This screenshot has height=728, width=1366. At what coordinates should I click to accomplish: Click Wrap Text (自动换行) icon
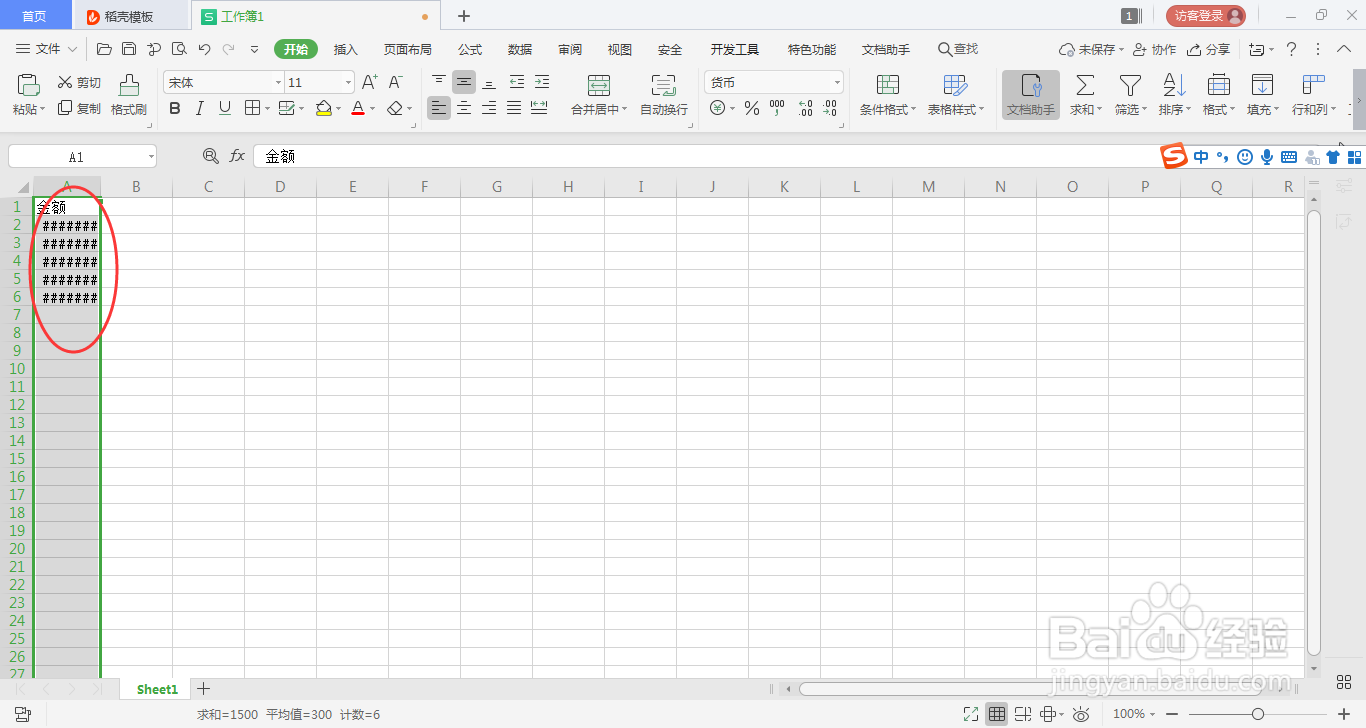point(664,96)
